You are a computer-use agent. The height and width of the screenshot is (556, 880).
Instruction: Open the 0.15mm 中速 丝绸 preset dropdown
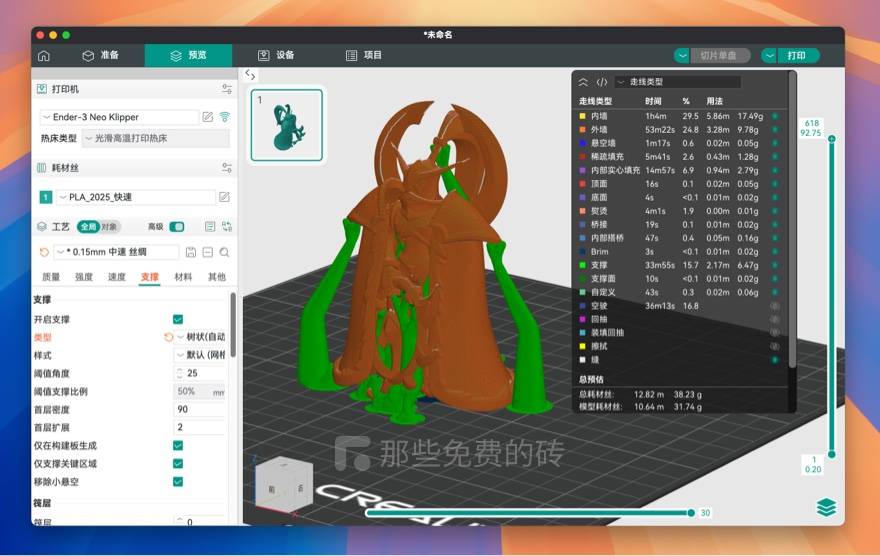(116, 252)
